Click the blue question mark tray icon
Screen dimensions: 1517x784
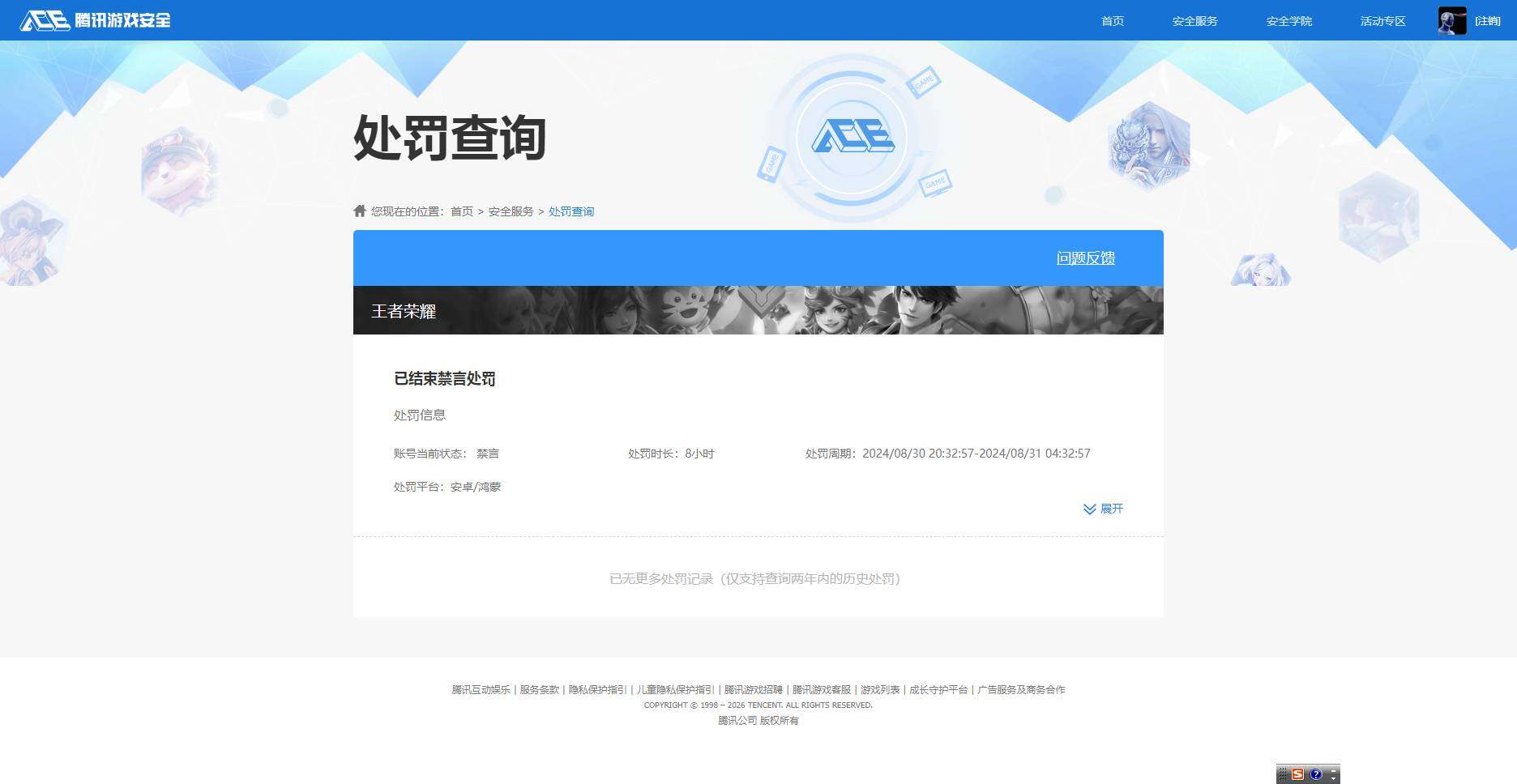pyautogui.click(x=1316, y=774)
